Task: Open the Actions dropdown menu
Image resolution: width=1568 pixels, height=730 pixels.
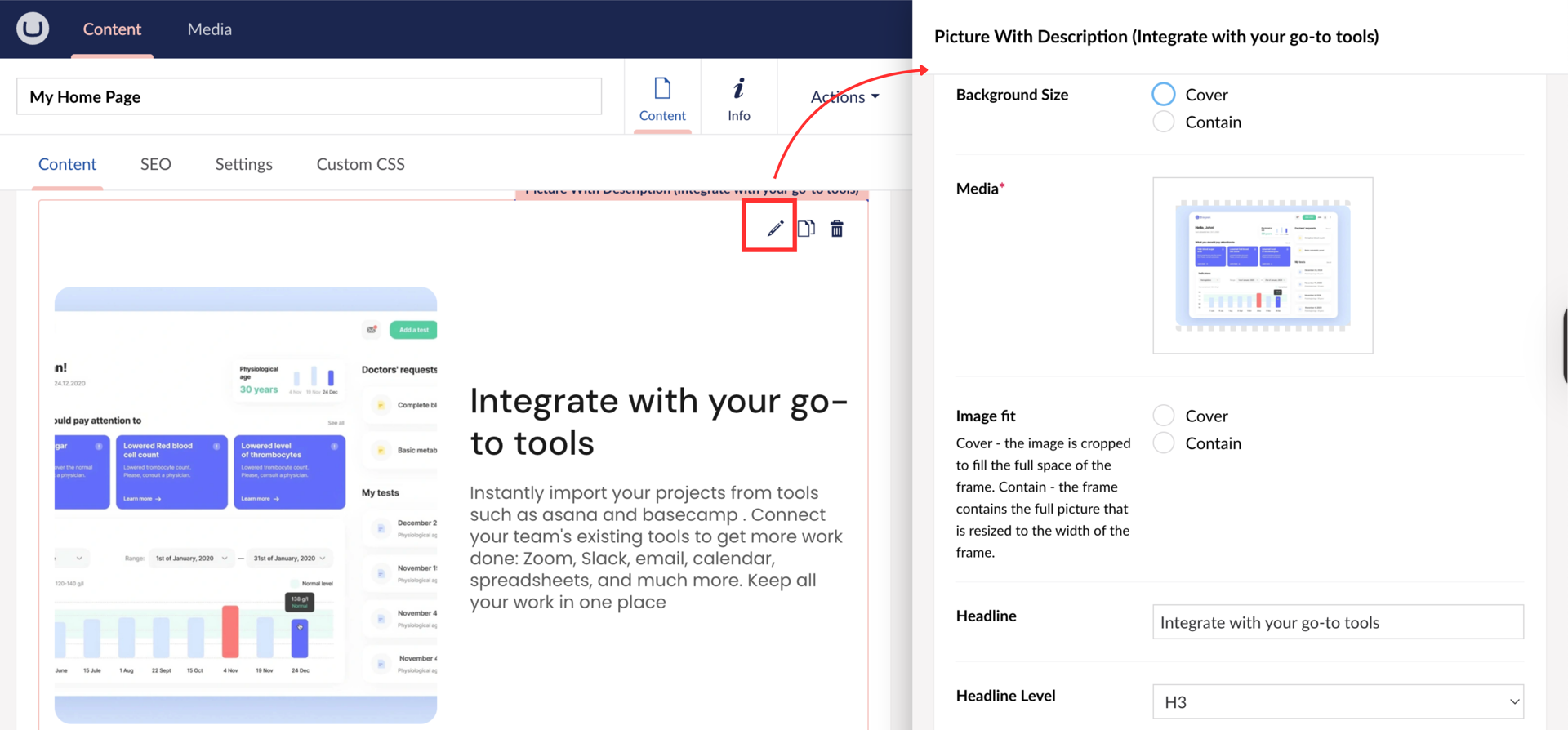Action: click(844, 97)
